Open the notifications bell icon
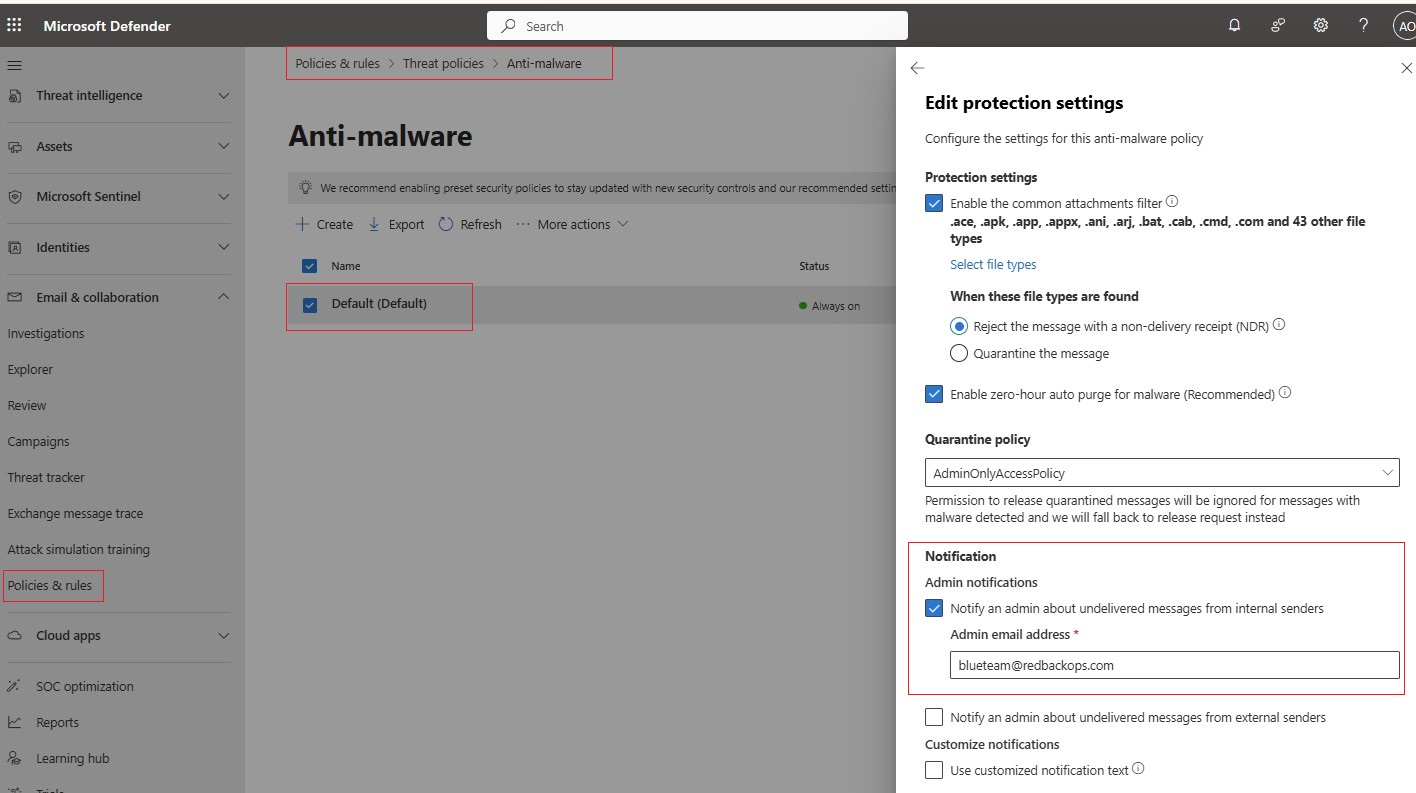The width and height of the screenshot is (1416, 793). pyautogui.click(x=1235, y=26)
